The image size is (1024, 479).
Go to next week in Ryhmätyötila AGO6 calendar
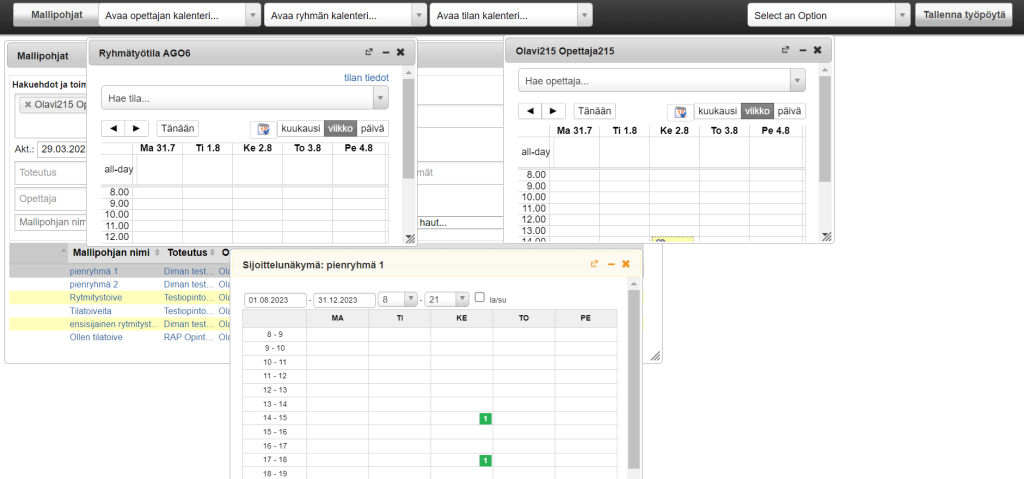coord(138,129)
